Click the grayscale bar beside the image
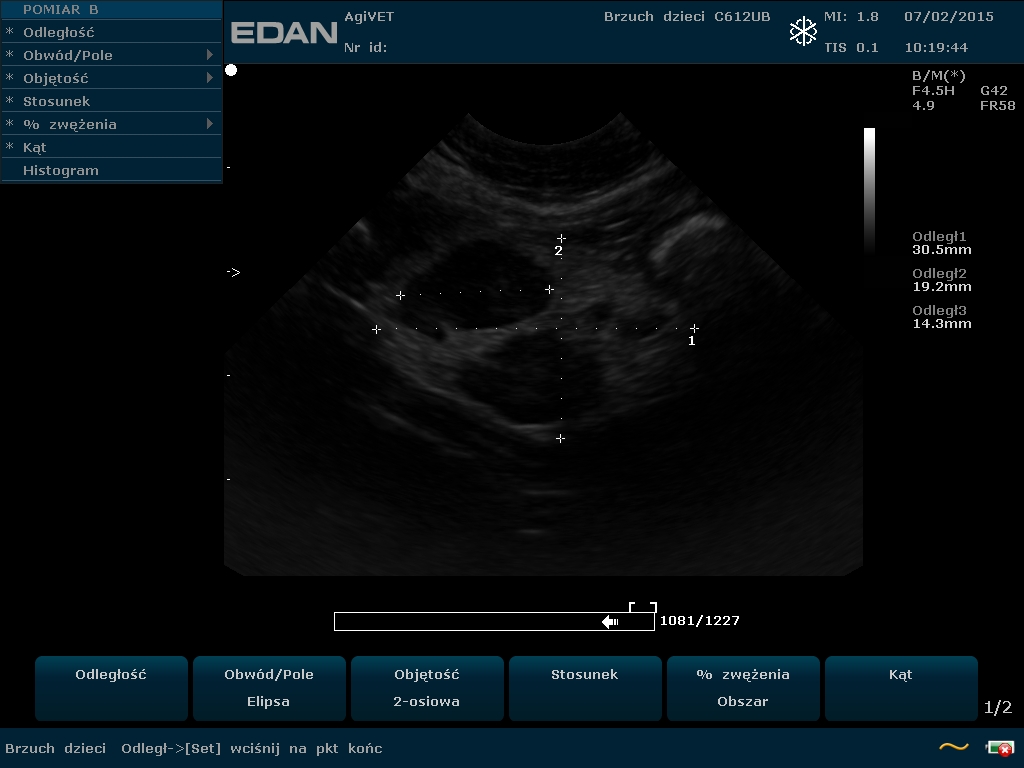Image resolution: width=1024 pixels, height=768 pixels. (x=869, y=191)
